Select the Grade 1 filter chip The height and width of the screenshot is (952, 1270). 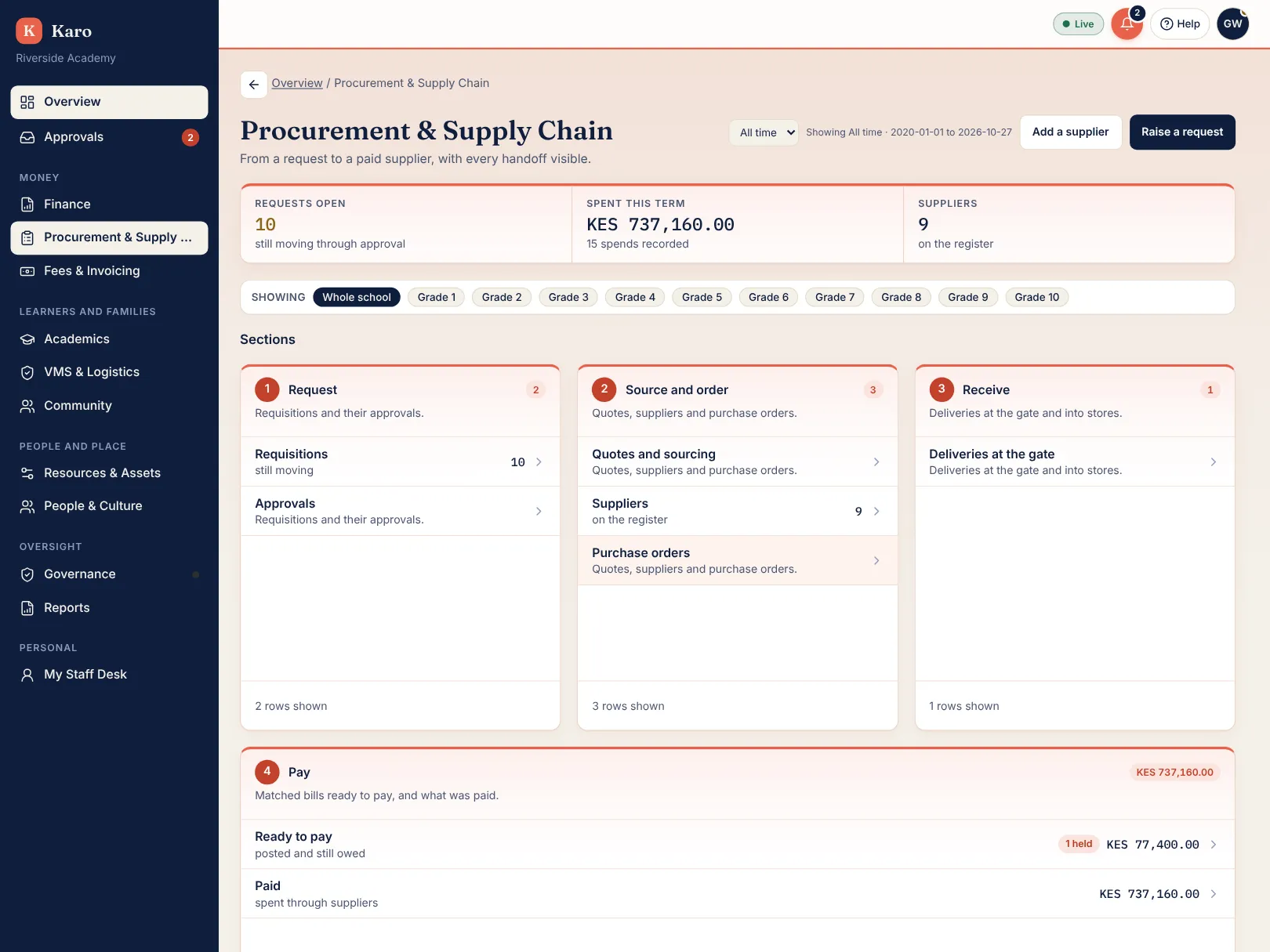[x=437, y=297]
